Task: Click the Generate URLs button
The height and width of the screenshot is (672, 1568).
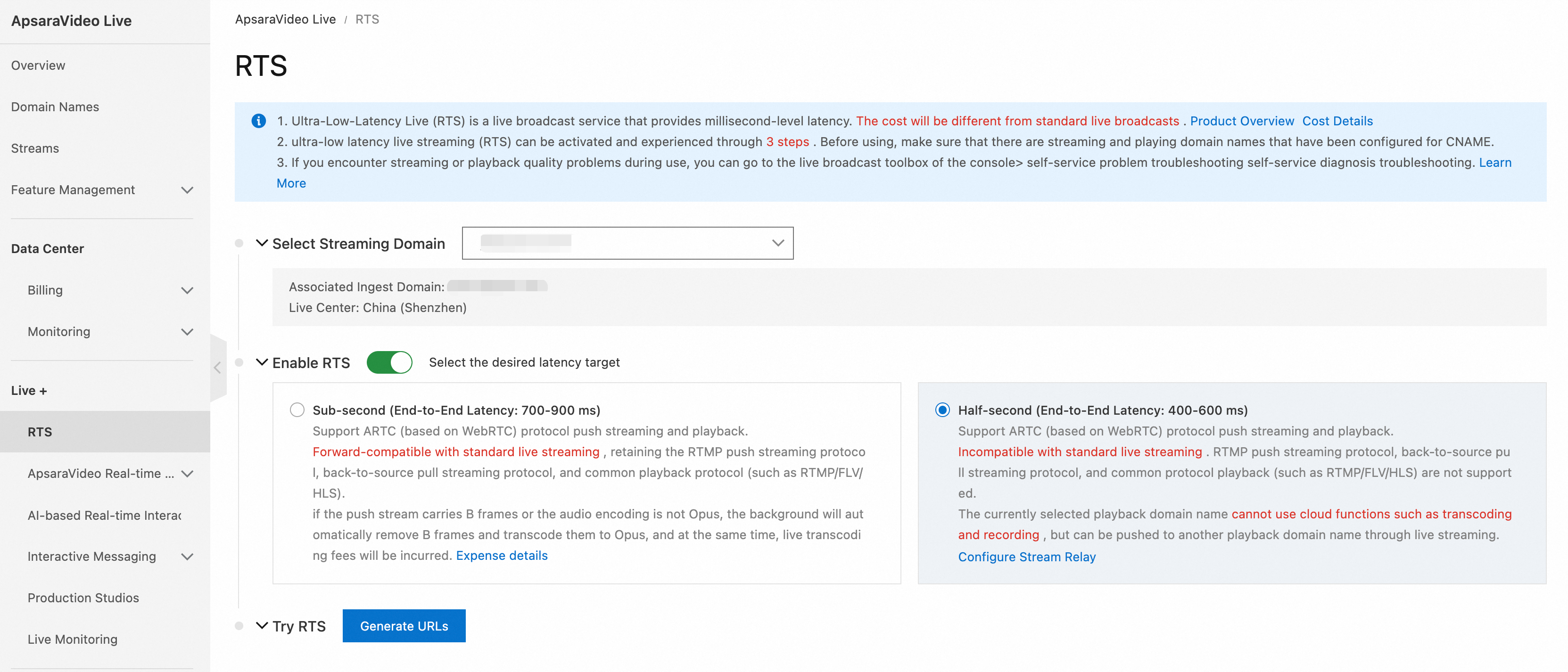Action: (404, 626)
